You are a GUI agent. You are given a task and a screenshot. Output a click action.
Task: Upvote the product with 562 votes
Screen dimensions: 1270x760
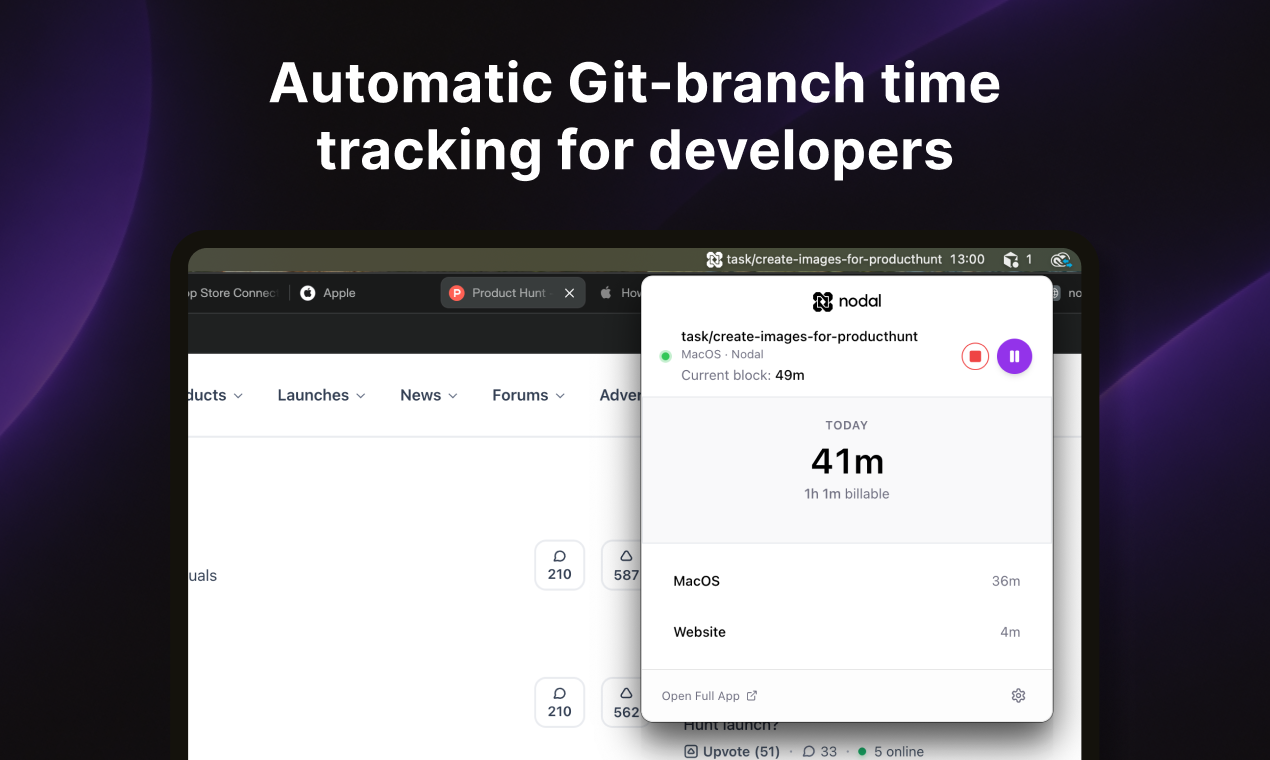pyautogui.click(x=621, y=702)
